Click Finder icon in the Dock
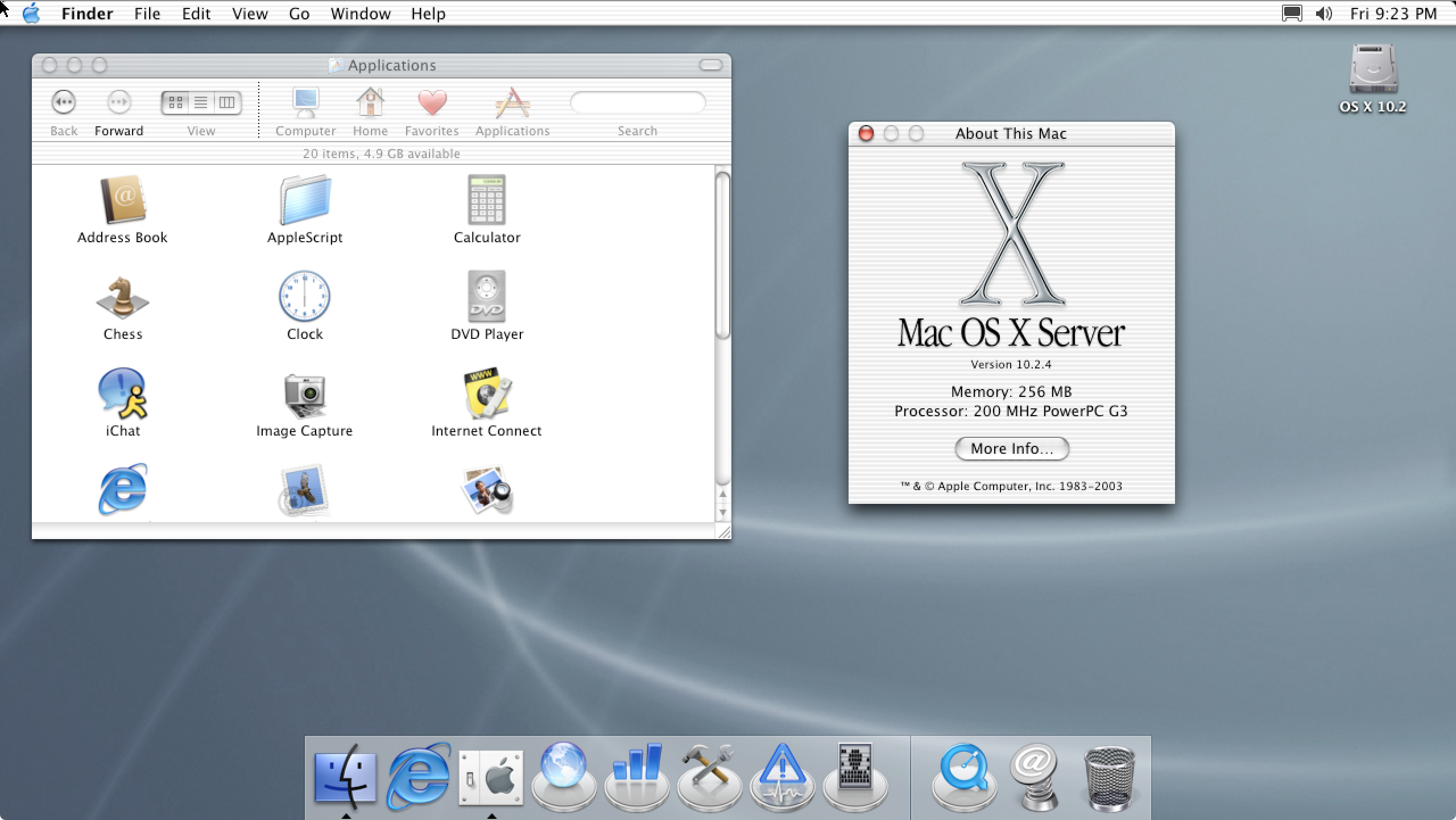This screenshot has width=1456, height=820. pyautogui.click(x=345, y=776)
